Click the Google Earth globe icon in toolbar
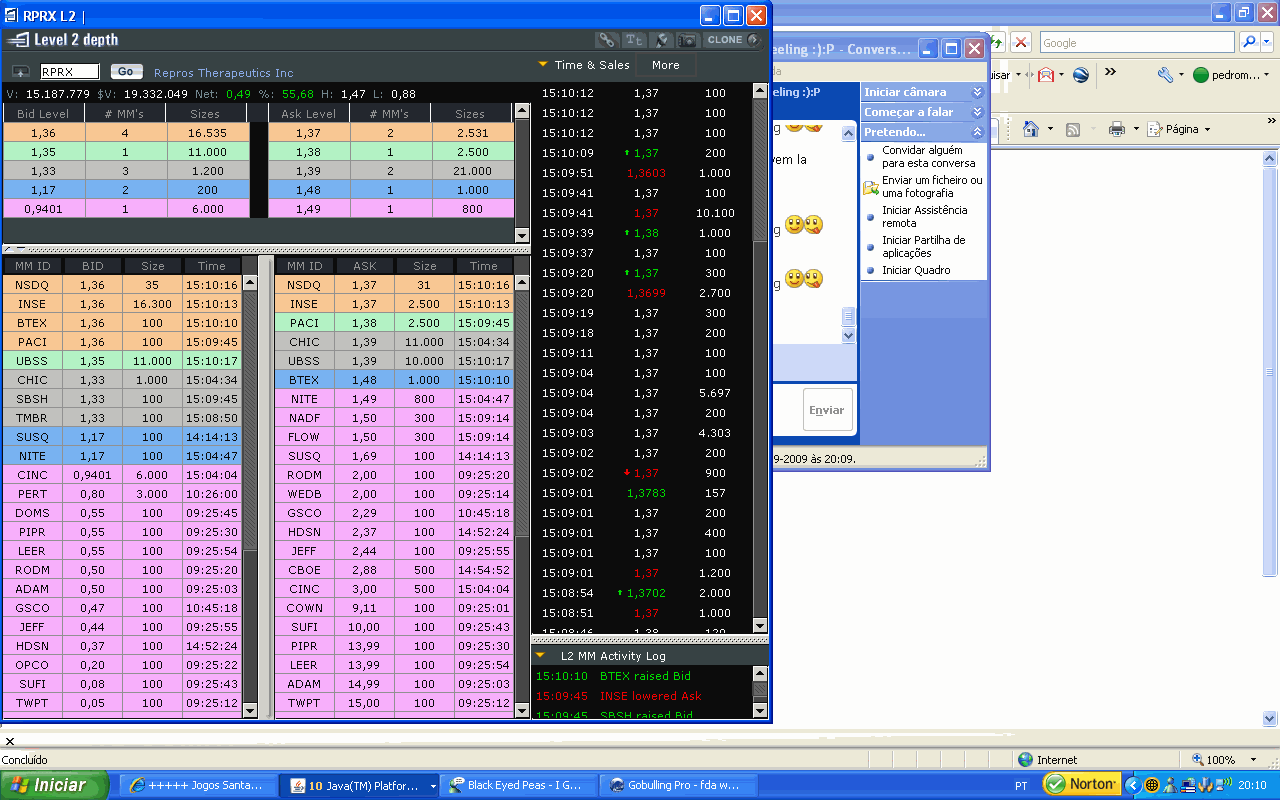1280x800 pixels. (x=1081, y=75)
